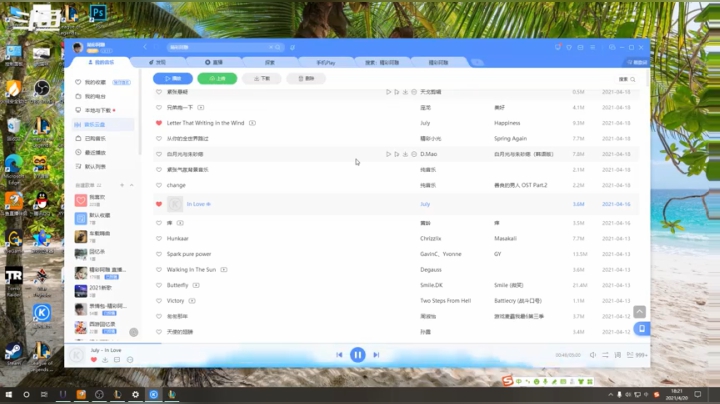The height and width of the screenshot is (404, 720).
Task: Click the gray Delete button
Action: click(306, 79)
